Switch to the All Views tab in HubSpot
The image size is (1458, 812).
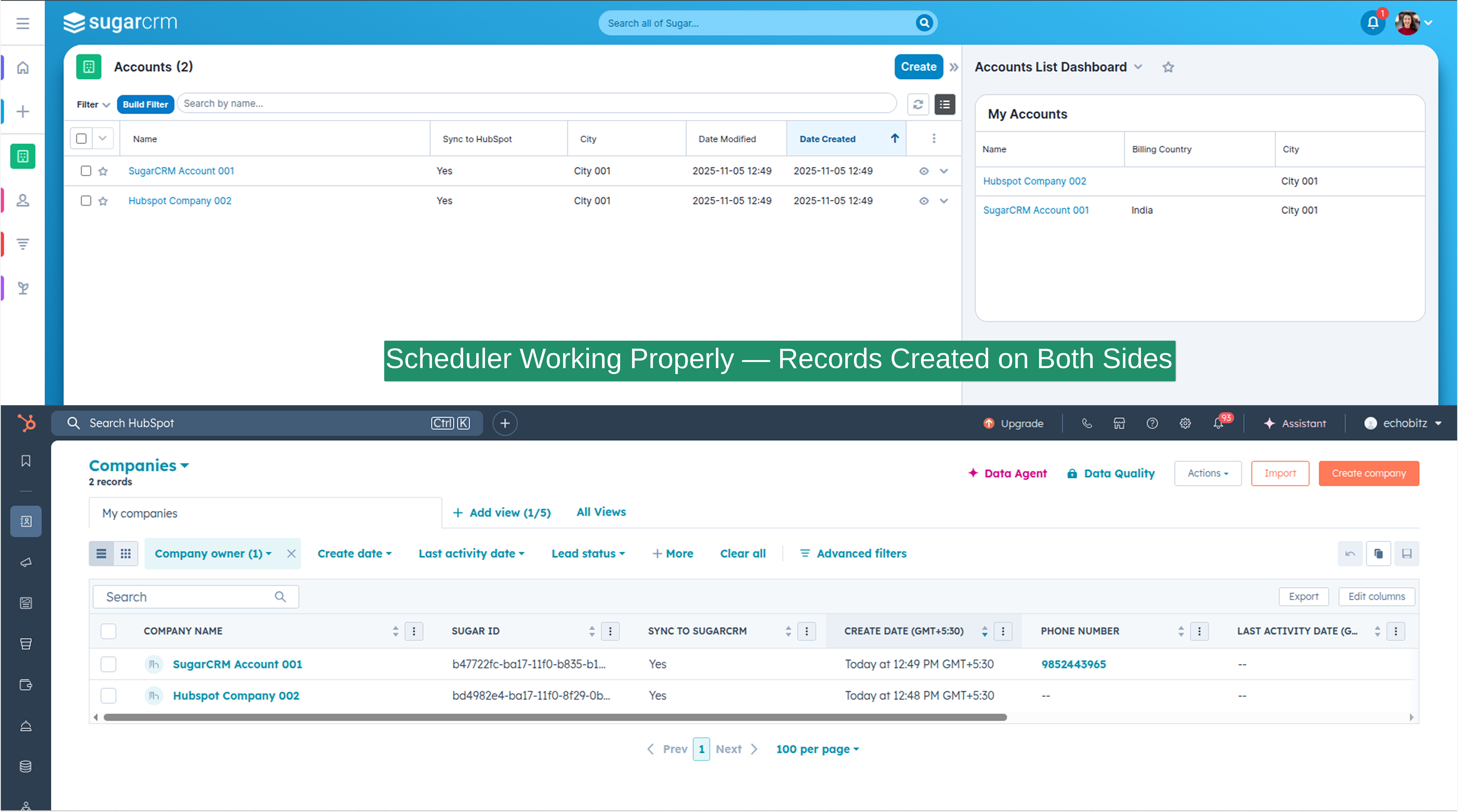(x=601, y=512)
